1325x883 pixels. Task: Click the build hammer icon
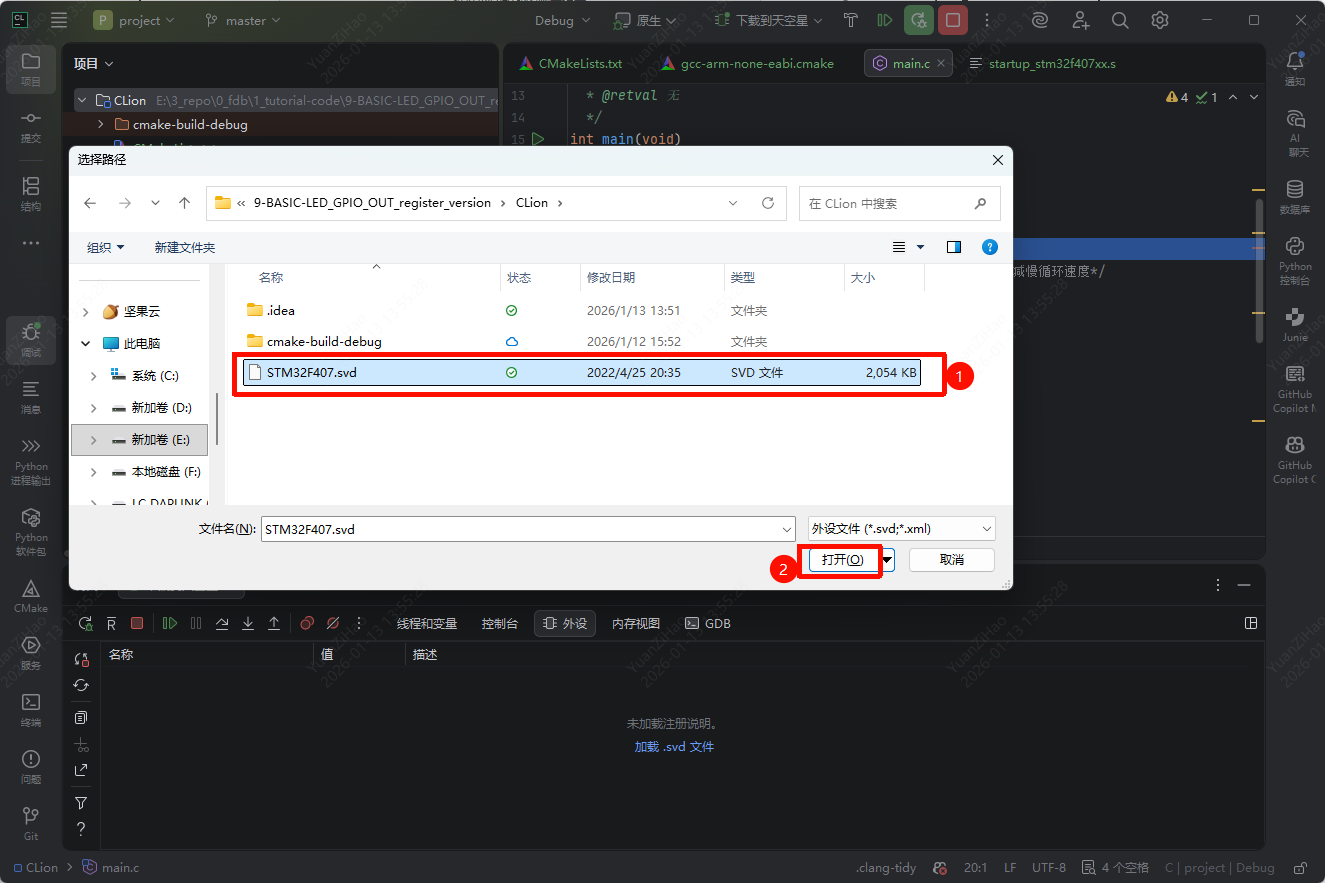(851, 20)
